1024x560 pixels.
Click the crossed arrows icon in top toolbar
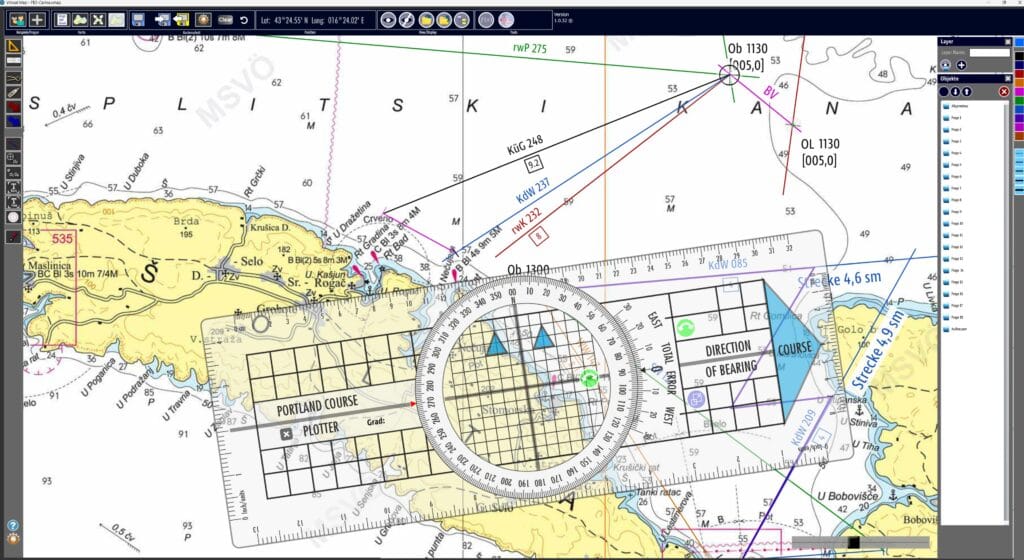click(x=98, y=20)
